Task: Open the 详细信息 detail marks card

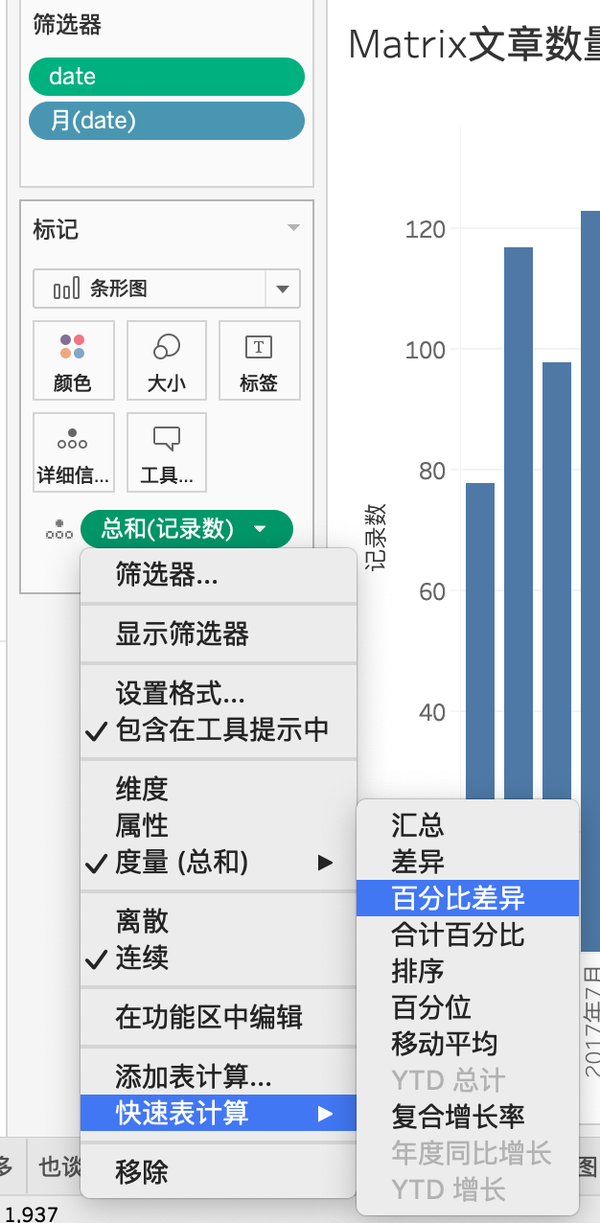Action: [73, 452]
